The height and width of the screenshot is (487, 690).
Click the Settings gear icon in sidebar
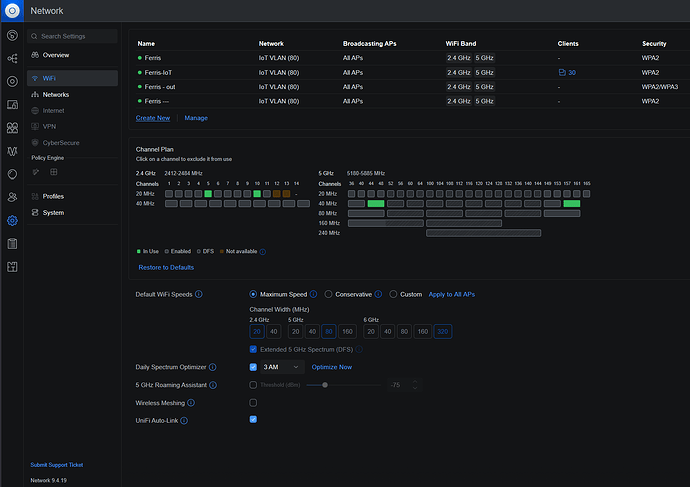click(x=12, y=220)
